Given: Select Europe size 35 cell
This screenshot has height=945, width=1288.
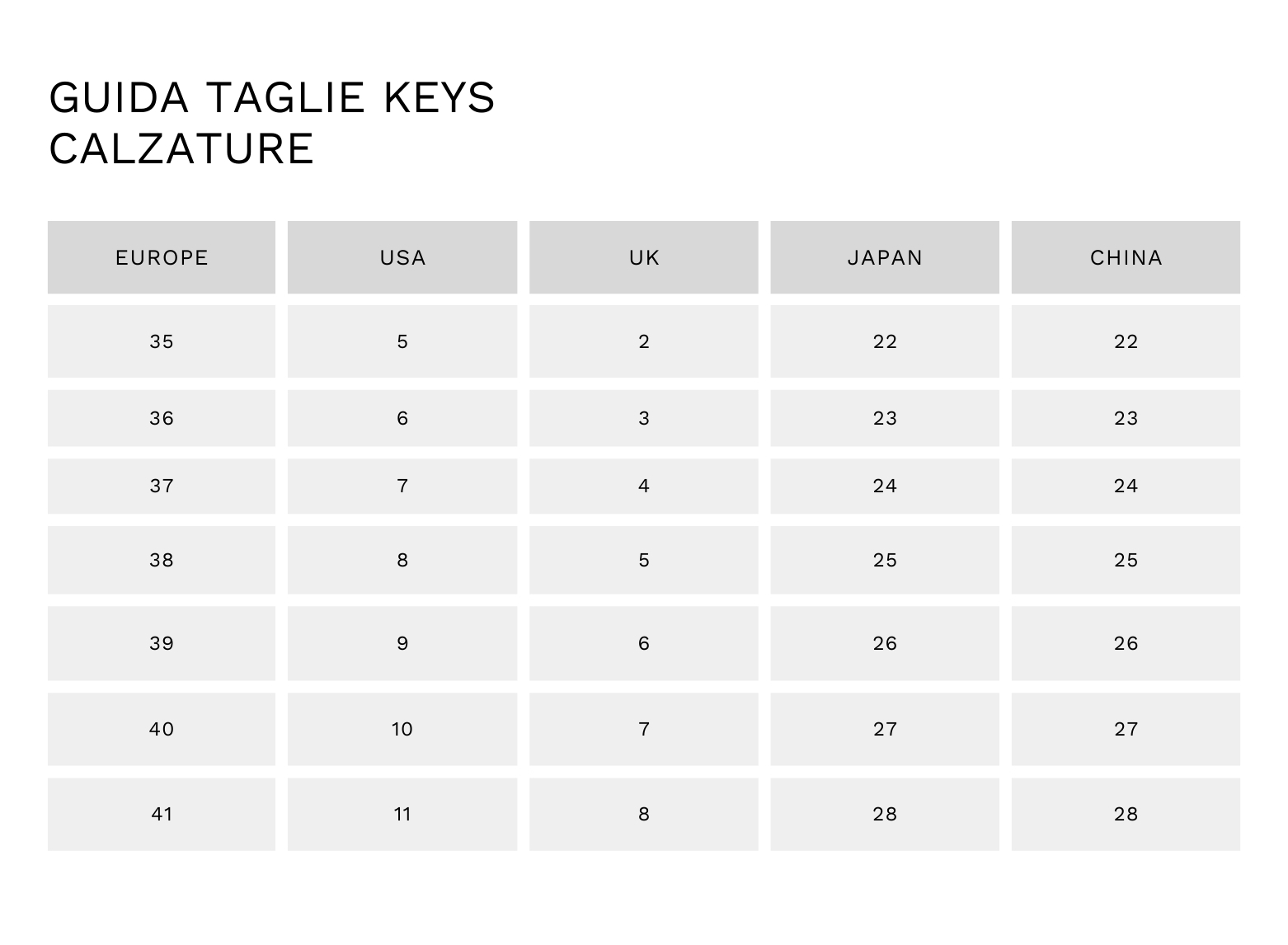Looking at the screenshot, I should 162,341.
